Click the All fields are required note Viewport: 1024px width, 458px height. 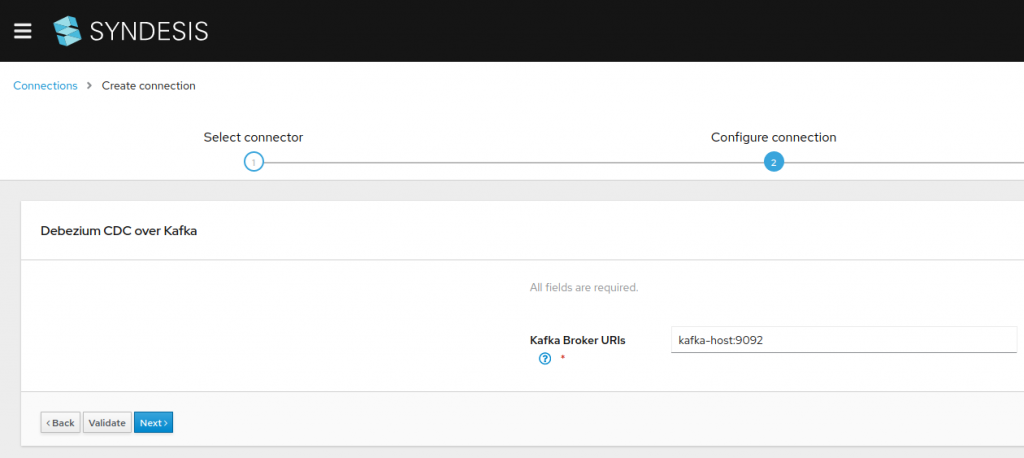click(584, 288)
